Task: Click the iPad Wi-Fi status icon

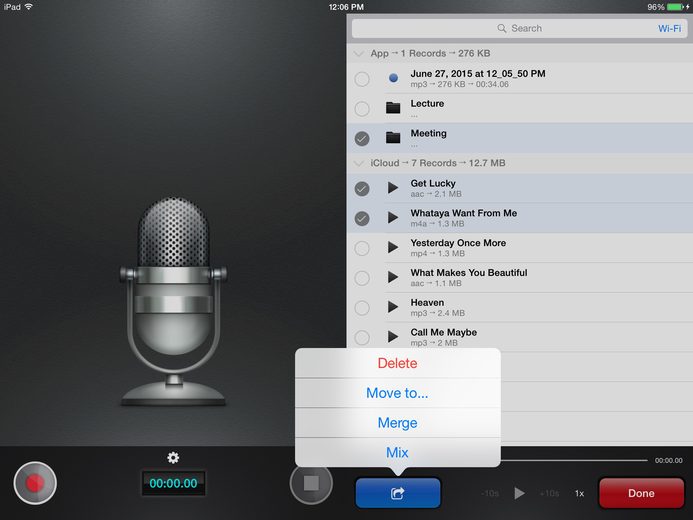Action: [29, 7]
